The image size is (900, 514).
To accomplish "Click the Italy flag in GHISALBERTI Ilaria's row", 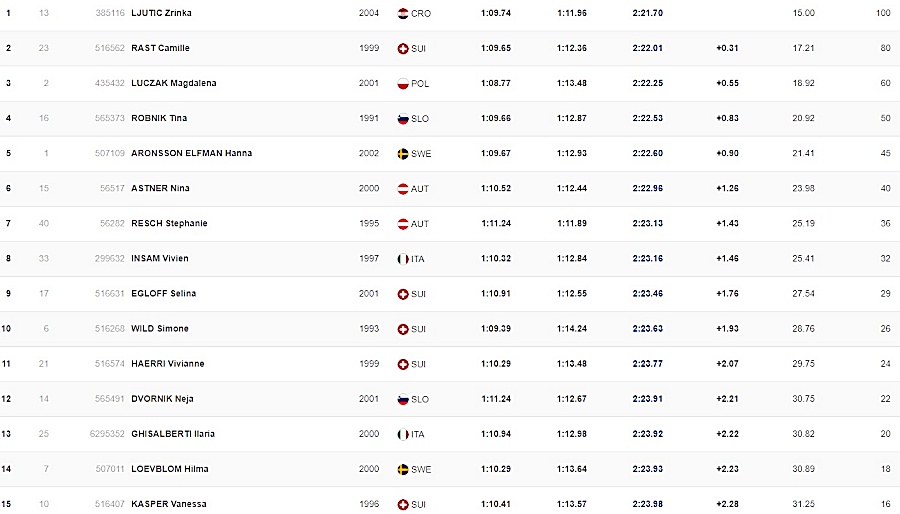I will 402,434.
